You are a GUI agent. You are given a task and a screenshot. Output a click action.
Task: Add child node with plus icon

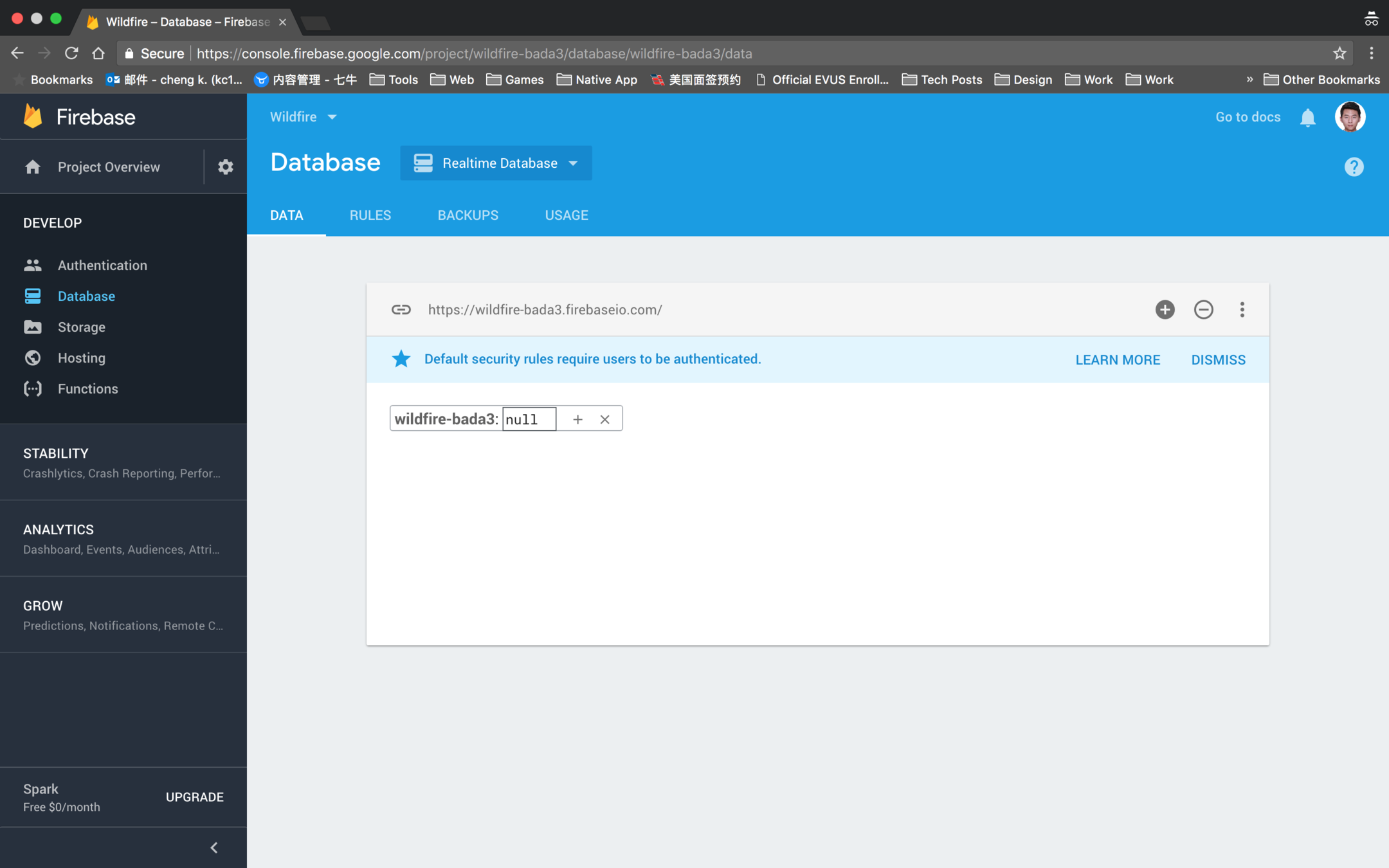(577, 419)
